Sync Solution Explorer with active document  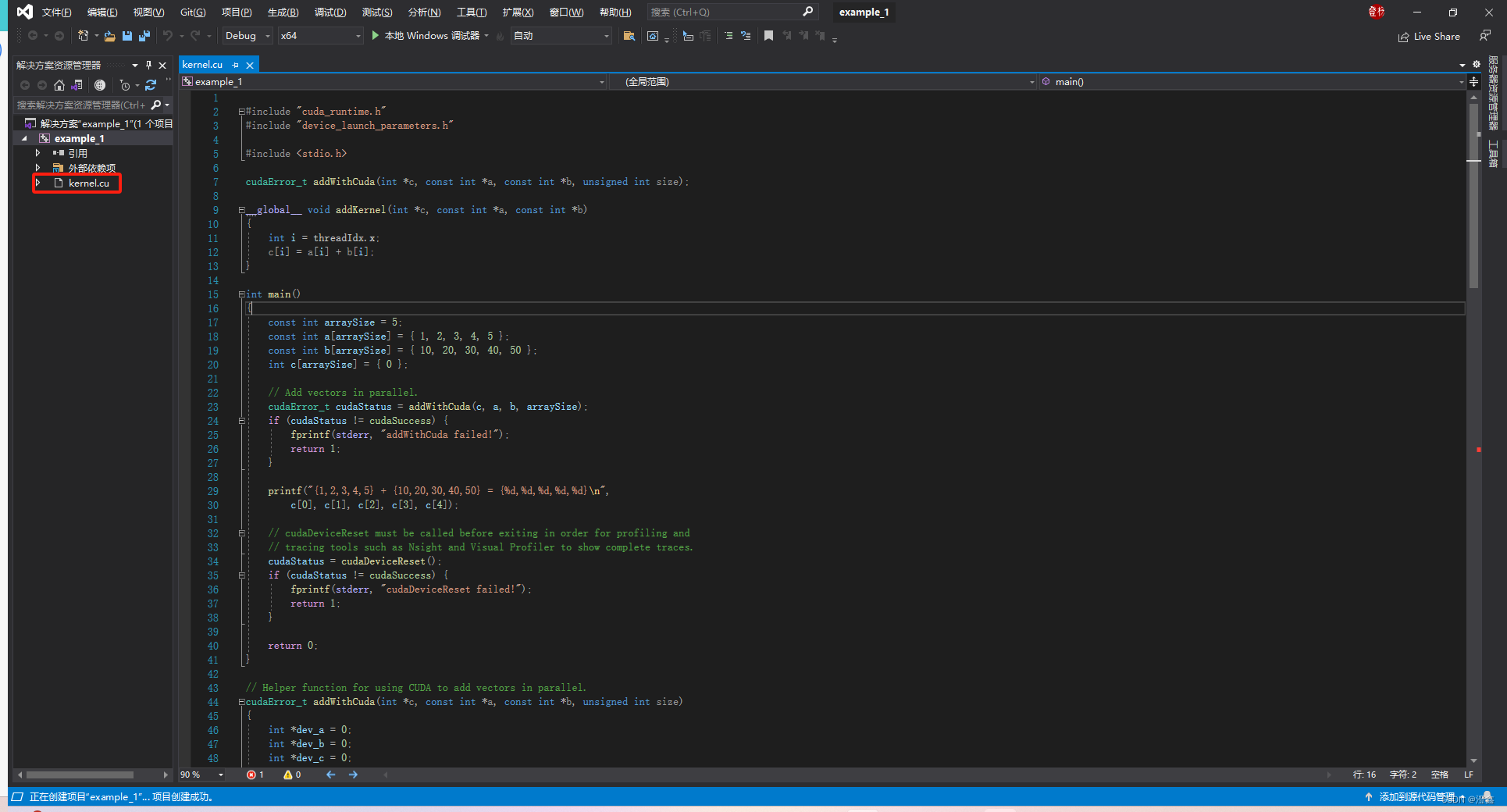75,86
